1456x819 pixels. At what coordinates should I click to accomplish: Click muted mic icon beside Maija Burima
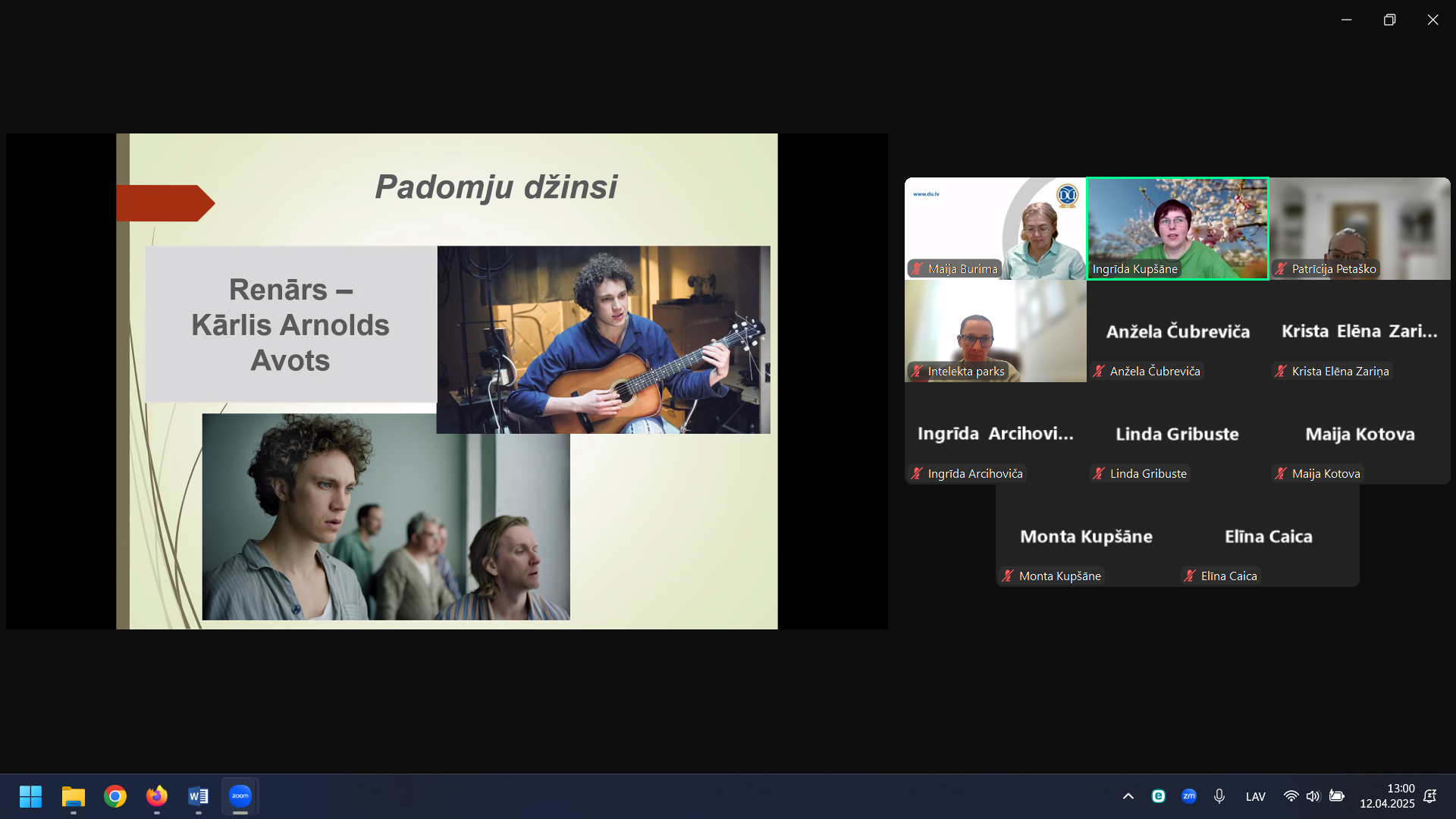pyautogui.click(x=917, y=269)
